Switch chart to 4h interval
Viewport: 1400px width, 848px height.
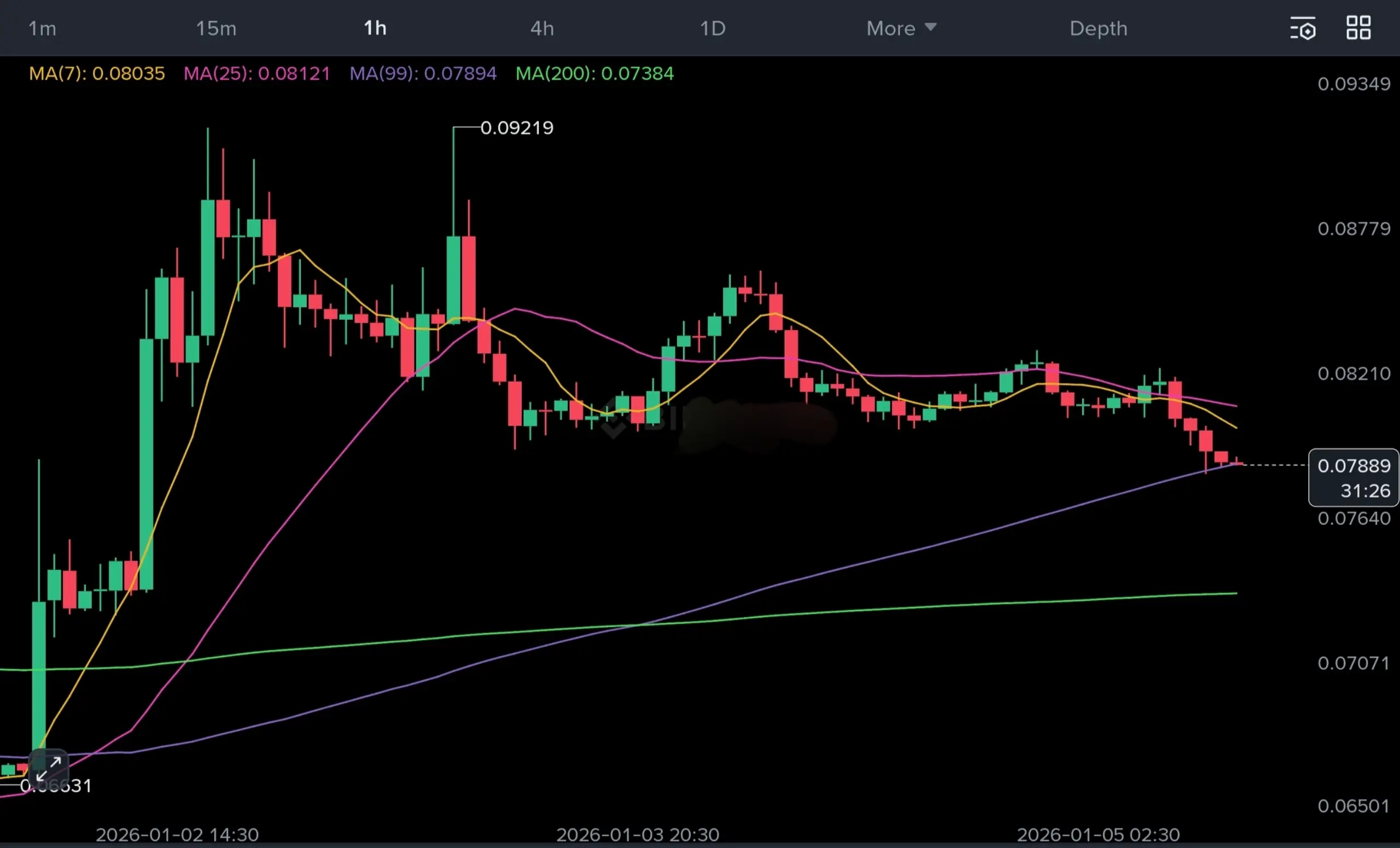point(542,28)
